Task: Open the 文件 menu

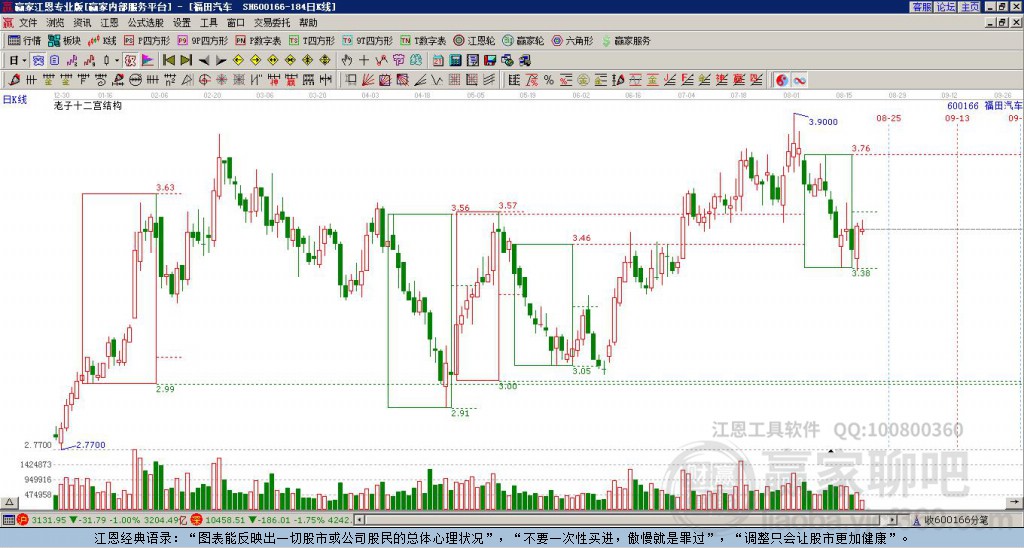Action: [x=27, y=23]
